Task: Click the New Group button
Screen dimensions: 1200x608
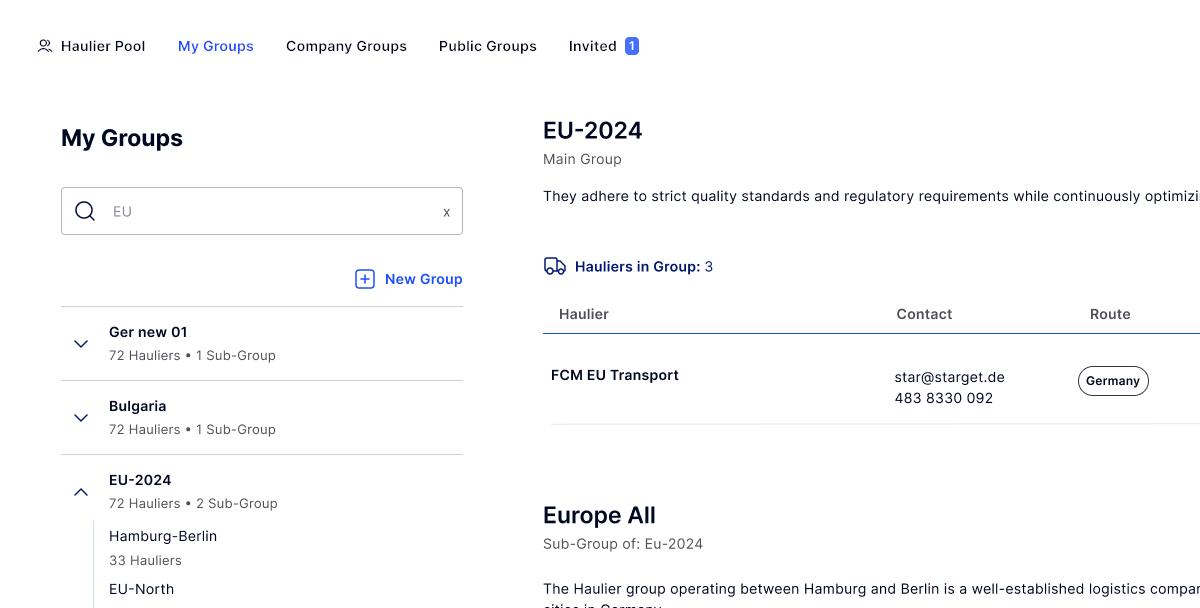Action: 424,279
